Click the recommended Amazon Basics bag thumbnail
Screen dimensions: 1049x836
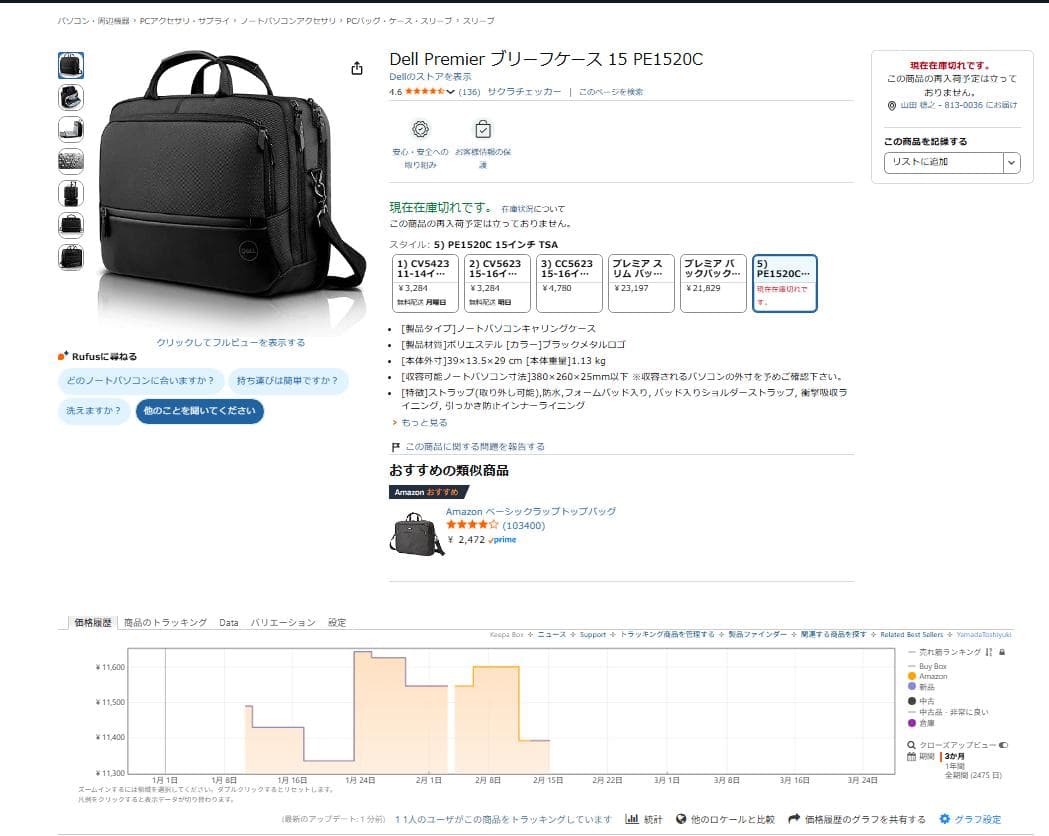point(415,534)
